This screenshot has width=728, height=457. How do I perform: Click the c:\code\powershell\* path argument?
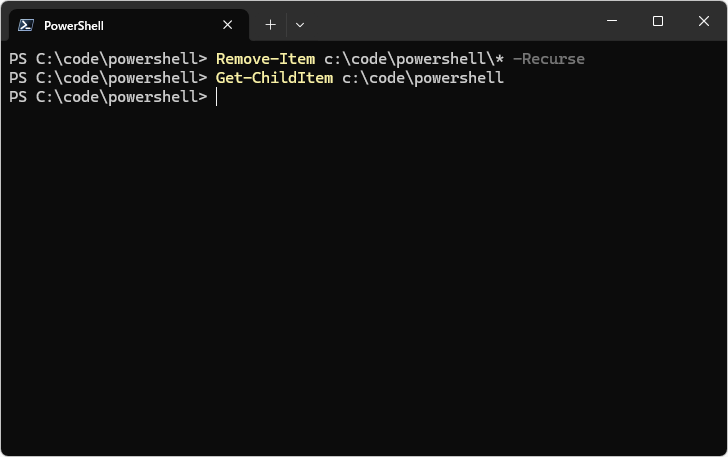tap(412, 59)
